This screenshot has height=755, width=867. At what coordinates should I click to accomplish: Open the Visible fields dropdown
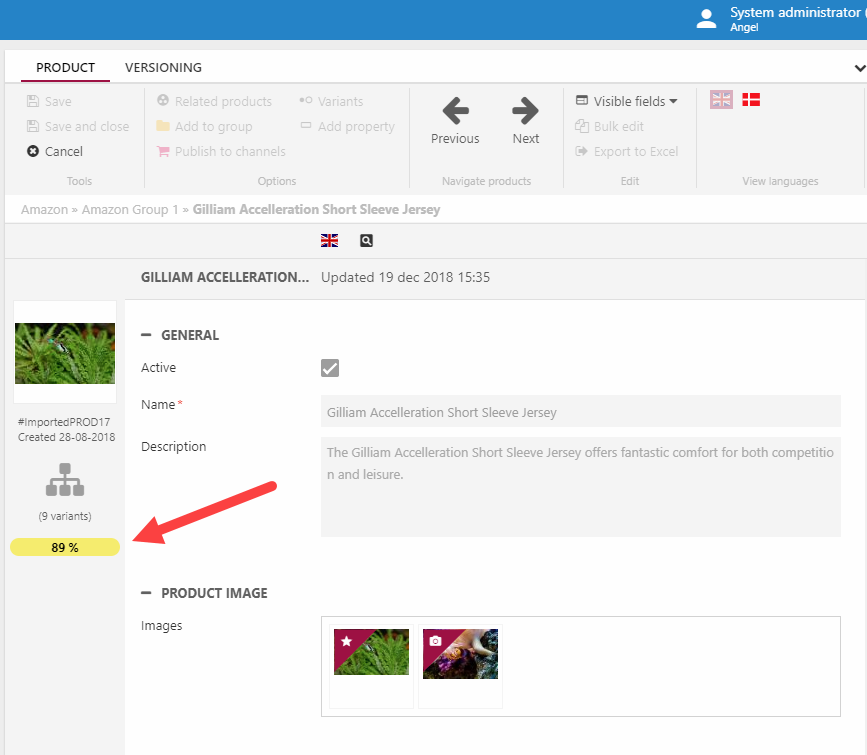627,101
